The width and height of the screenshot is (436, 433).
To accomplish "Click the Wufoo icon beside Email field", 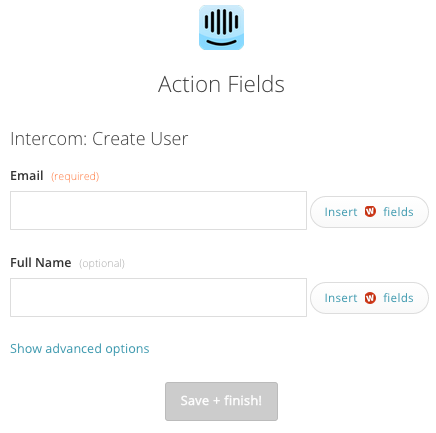I will [370, 211].
